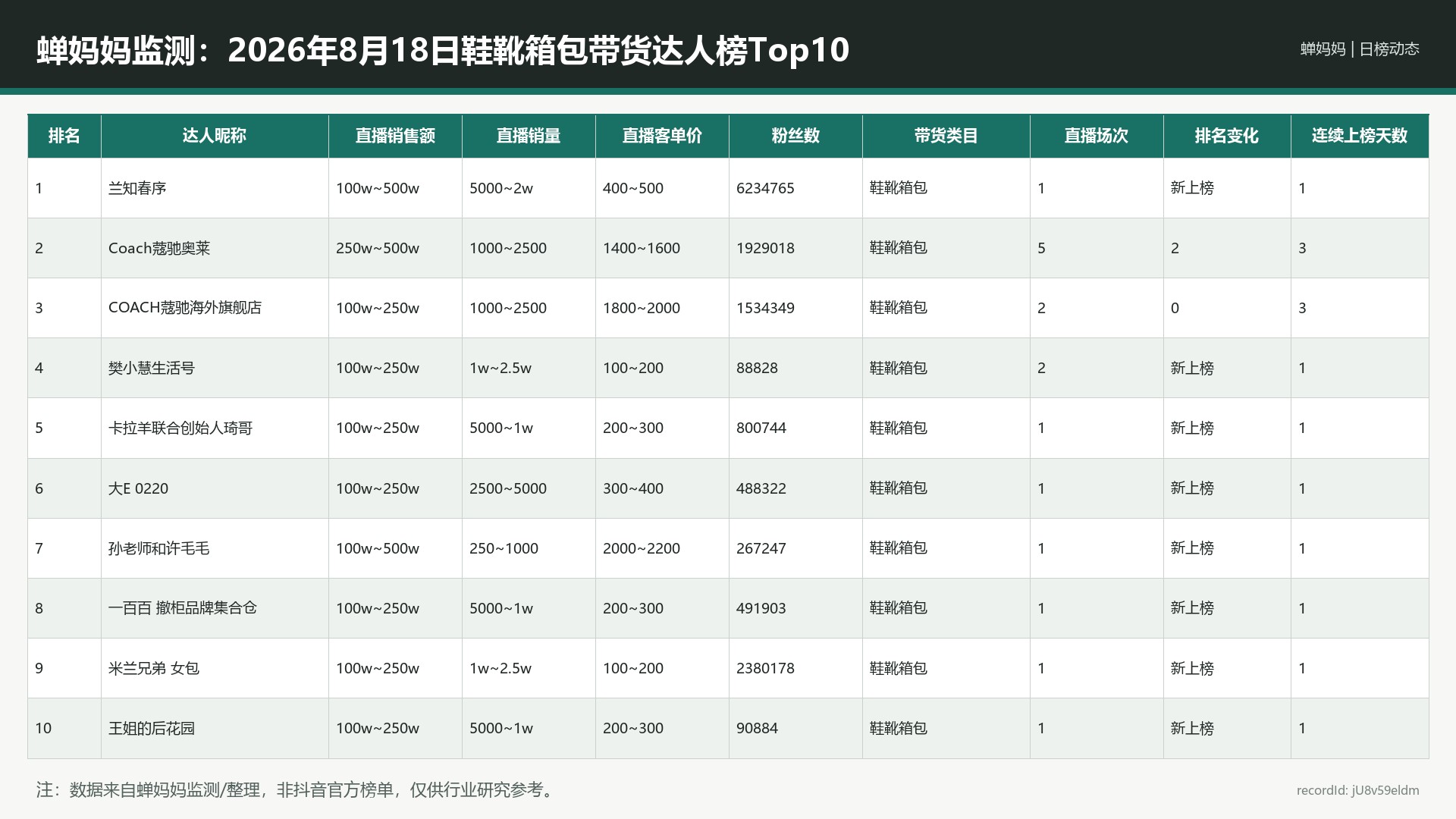
Task: Click the unit price 1800~2000
Action: (642, 308)
